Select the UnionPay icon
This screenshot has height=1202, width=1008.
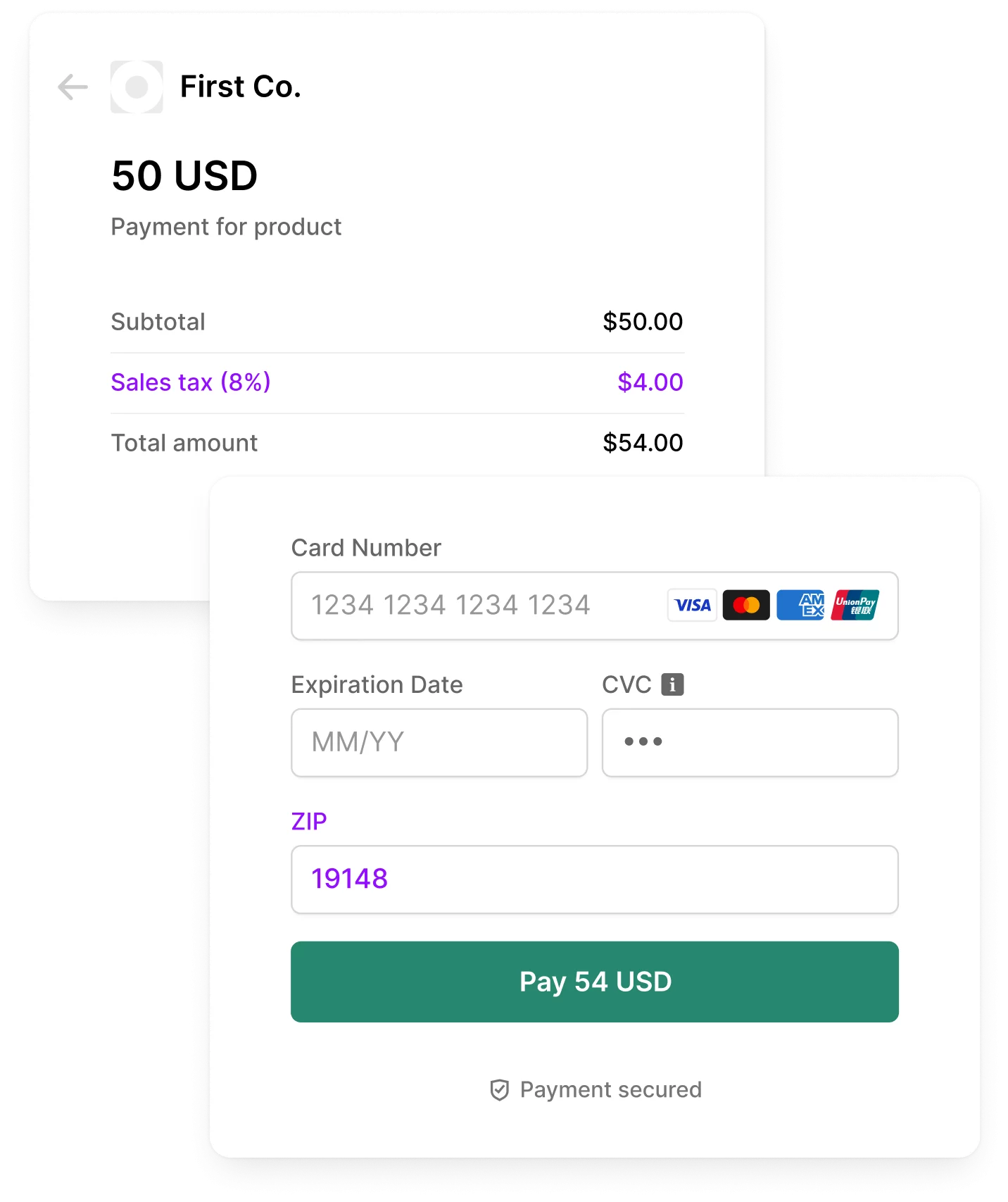coord(856,606)
